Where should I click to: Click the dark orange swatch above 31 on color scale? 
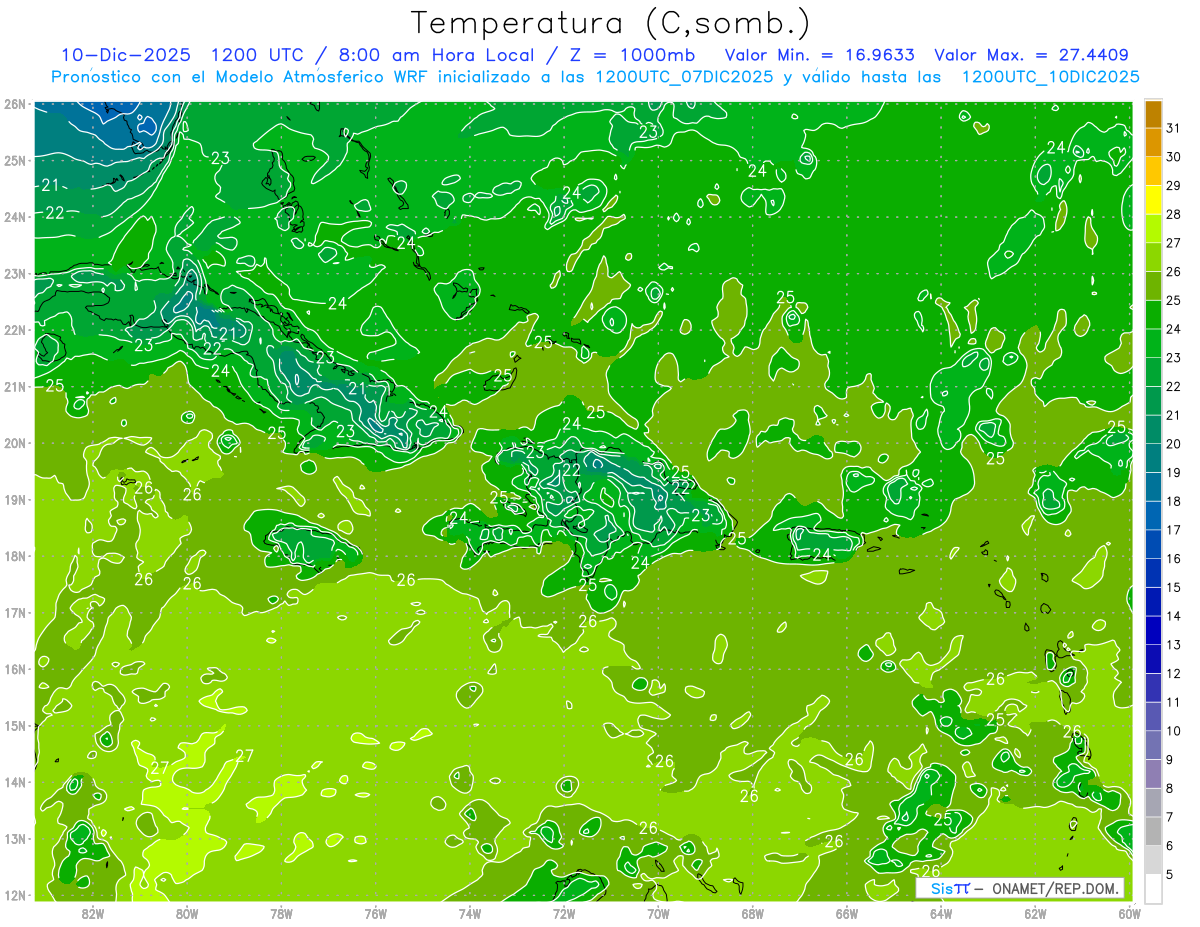click(1153, 114)
